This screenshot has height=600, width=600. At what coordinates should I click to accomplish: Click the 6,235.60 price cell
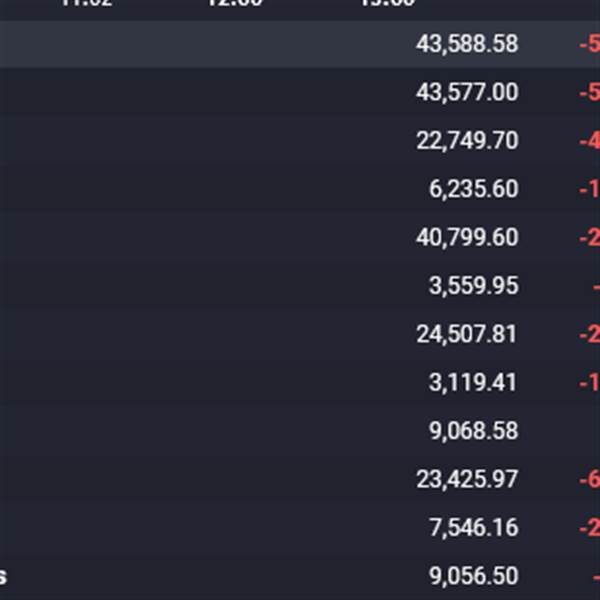tap(474, 189)
